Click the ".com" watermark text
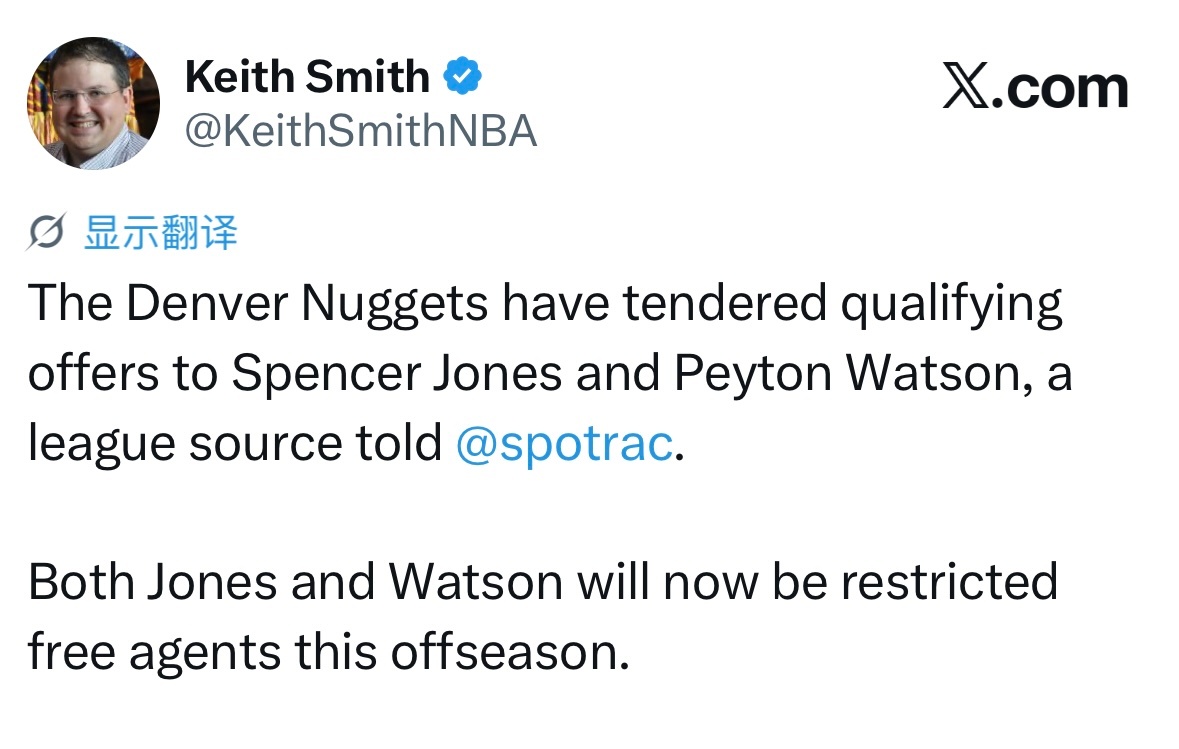This screenshot has height=749, width=1179. coord(1060,89)
